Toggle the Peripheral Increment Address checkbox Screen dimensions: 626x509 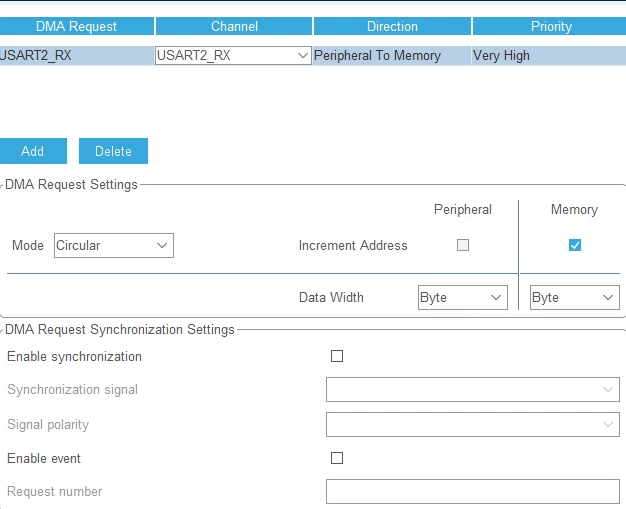coord(463,245)
